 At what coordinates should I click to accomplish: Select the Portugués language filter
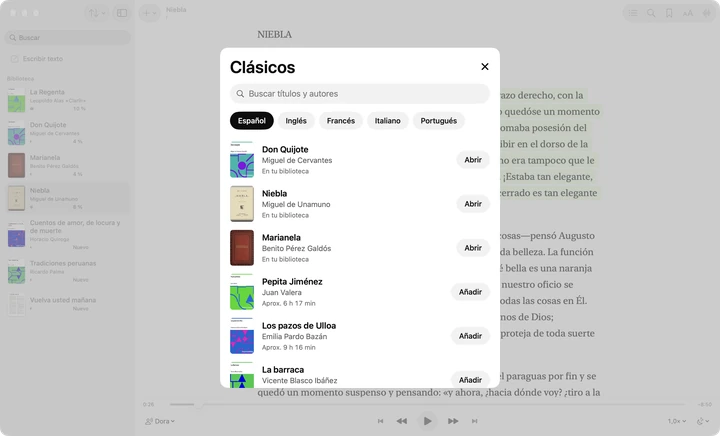[x=439, y=121]
